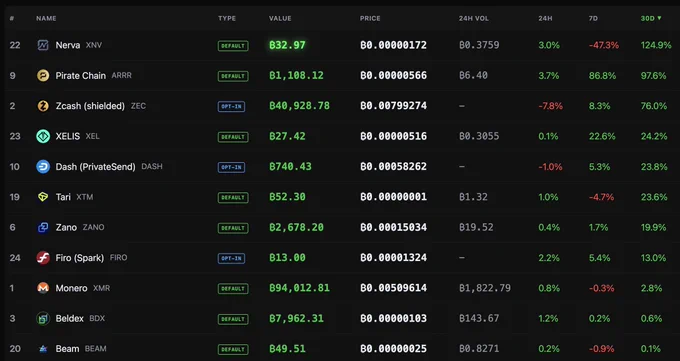
Task: Click the XELIS coin logo
Action: [43, 136]
